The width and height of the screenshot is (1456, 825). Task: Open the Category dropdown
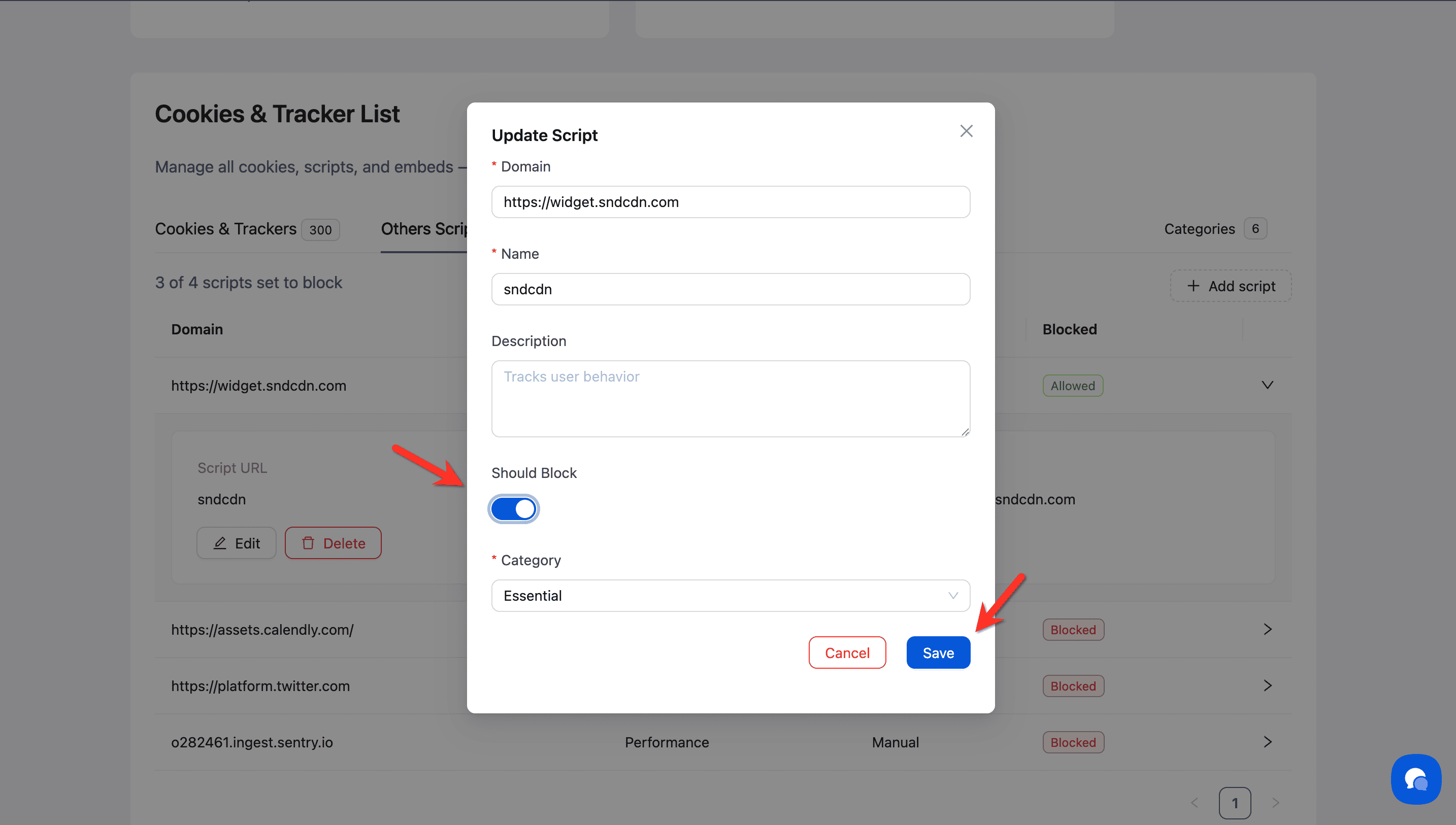pos(730,596)
